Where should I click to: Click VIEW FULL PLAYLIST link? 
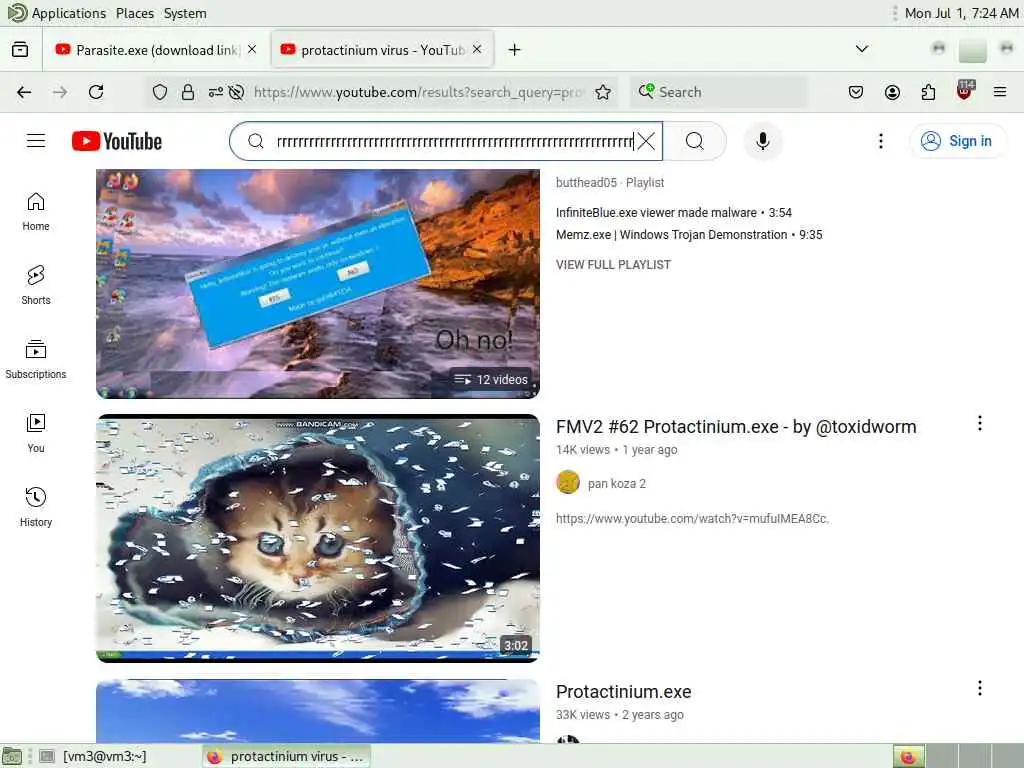[613, 264]
